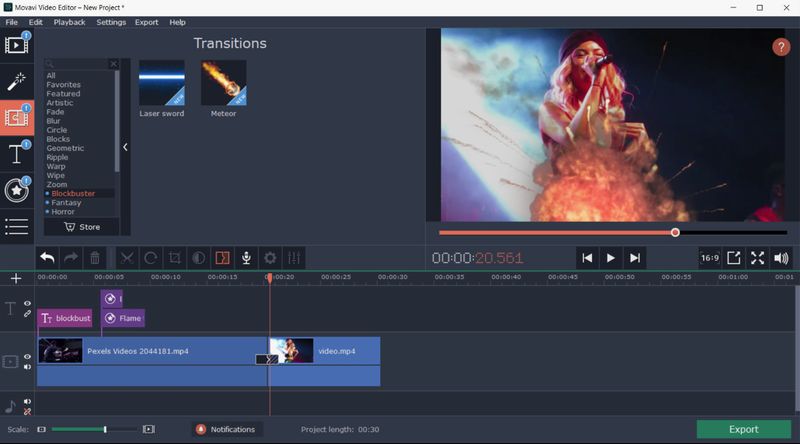Mute the video track audio
This screenshot has width=800, height=444.
[x=28, y=367]
